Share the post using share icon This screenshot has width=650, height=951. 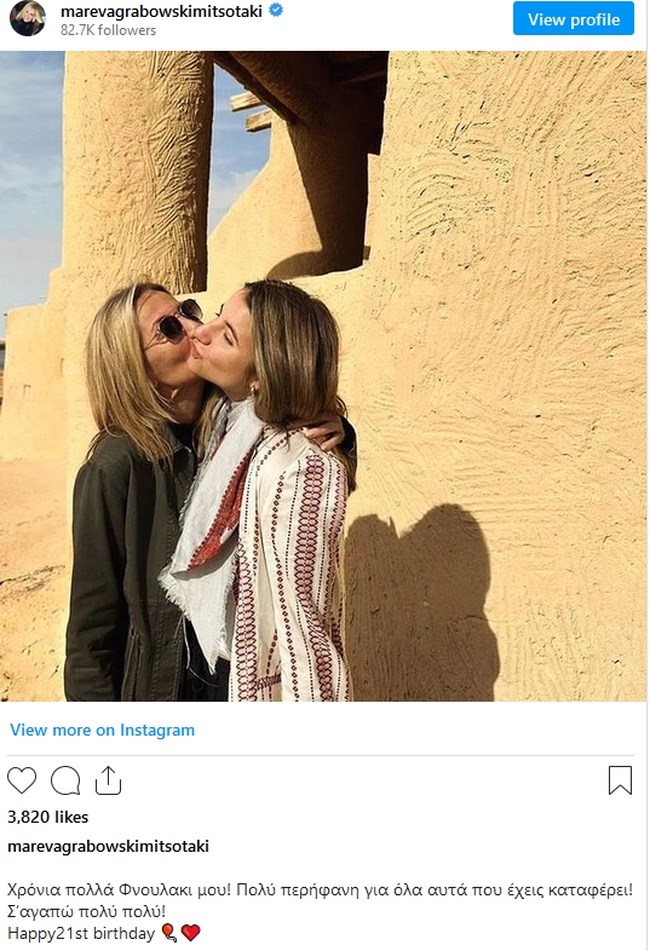point(109,780)
